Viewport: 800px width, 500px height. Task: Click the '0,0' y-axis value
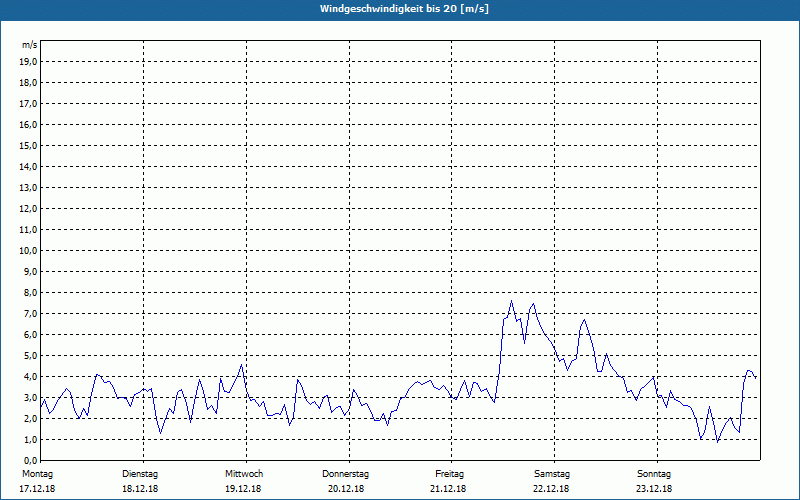pos(30,460)
